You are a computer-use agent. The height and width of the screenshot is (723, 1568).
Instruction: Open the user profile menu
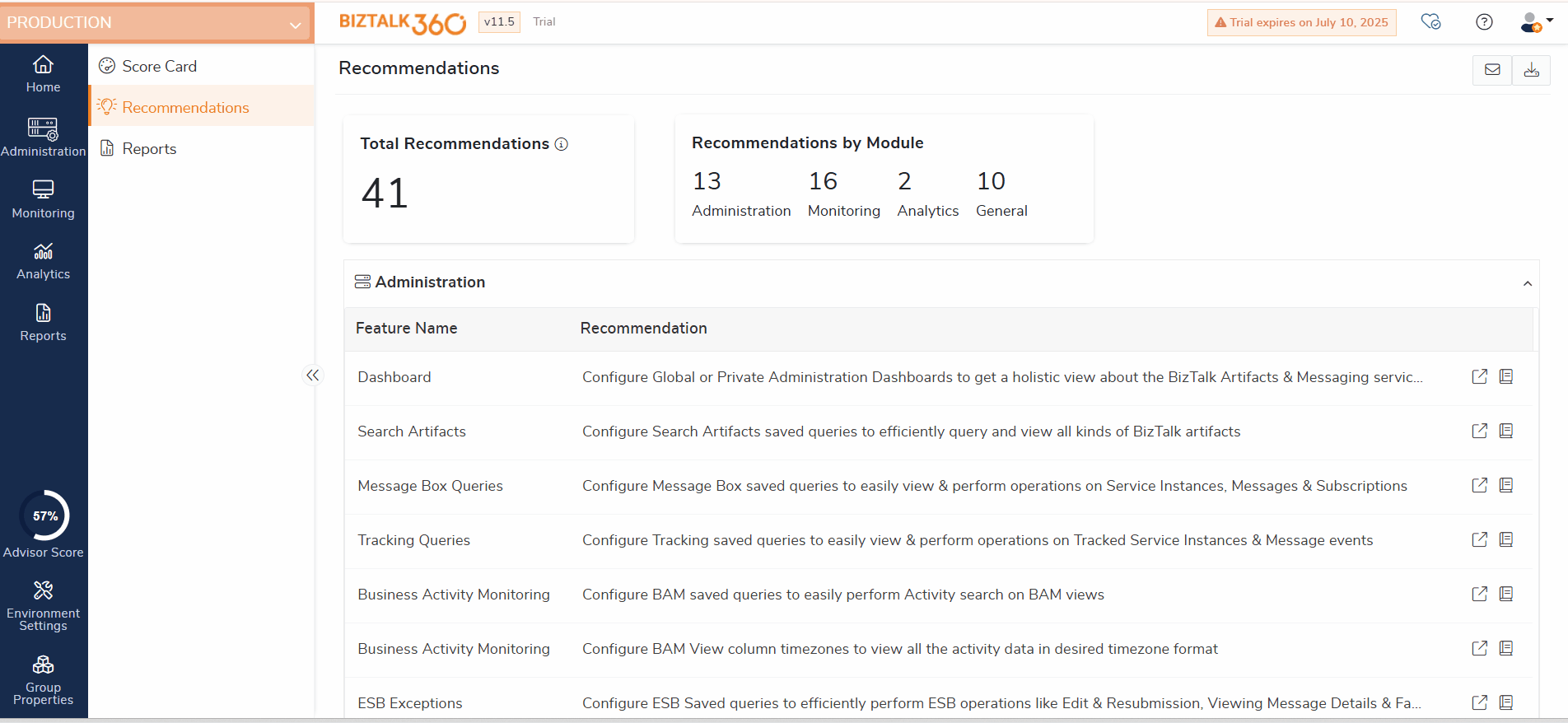pos(1535,22)
